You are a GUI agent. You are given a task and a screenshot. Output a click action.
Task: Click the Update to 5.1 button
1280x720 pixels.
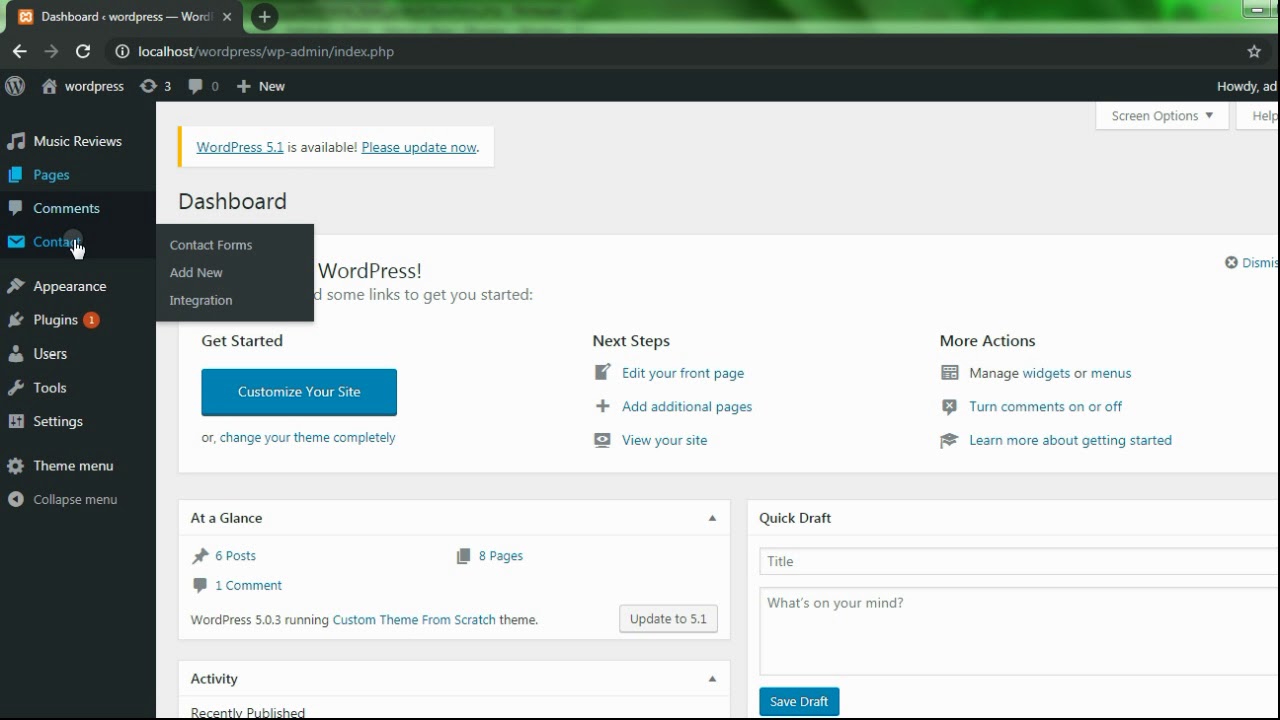point(668,619)
